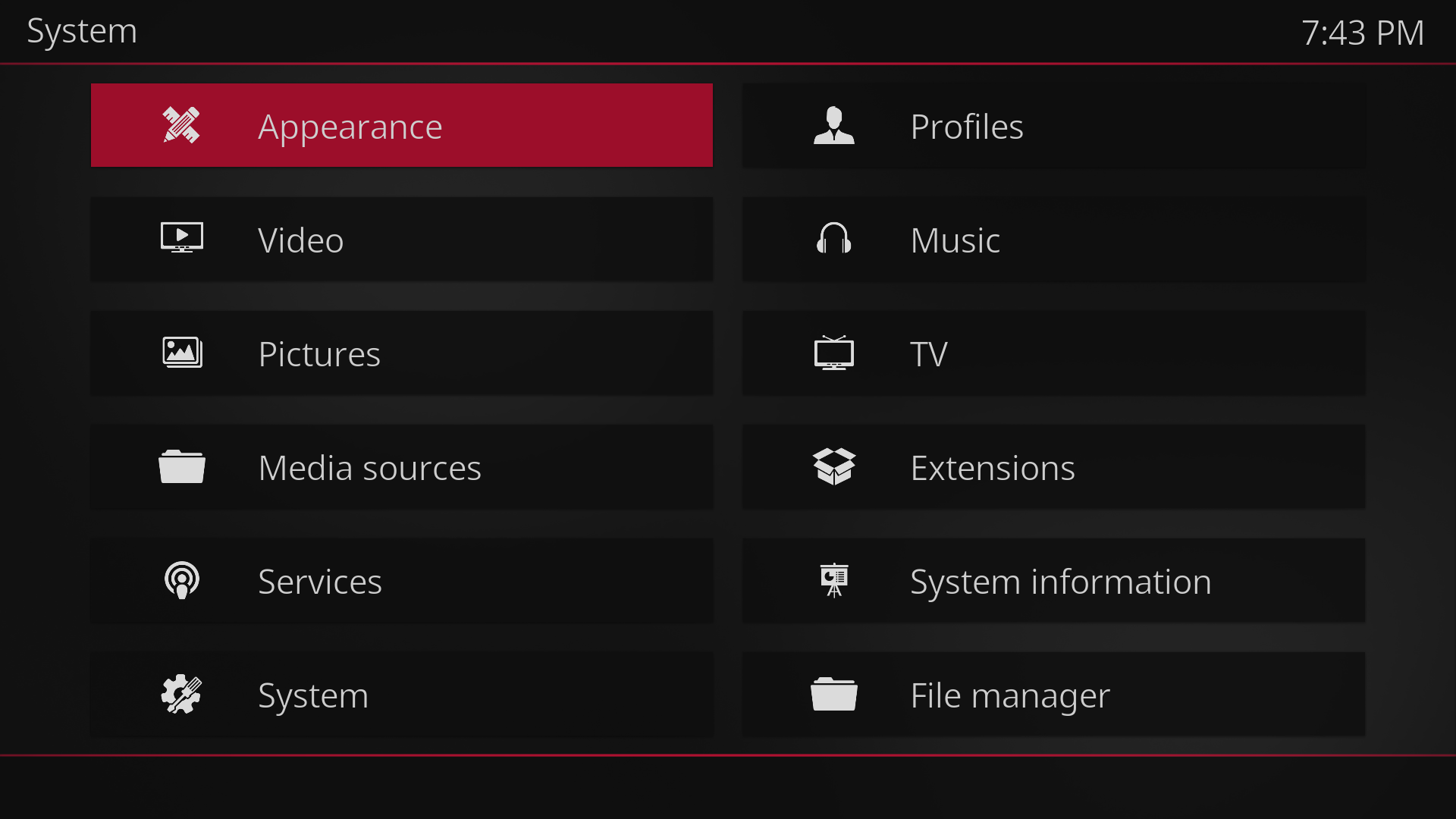
Task: Click the System gear-and-tools icon
Action: 181,694
